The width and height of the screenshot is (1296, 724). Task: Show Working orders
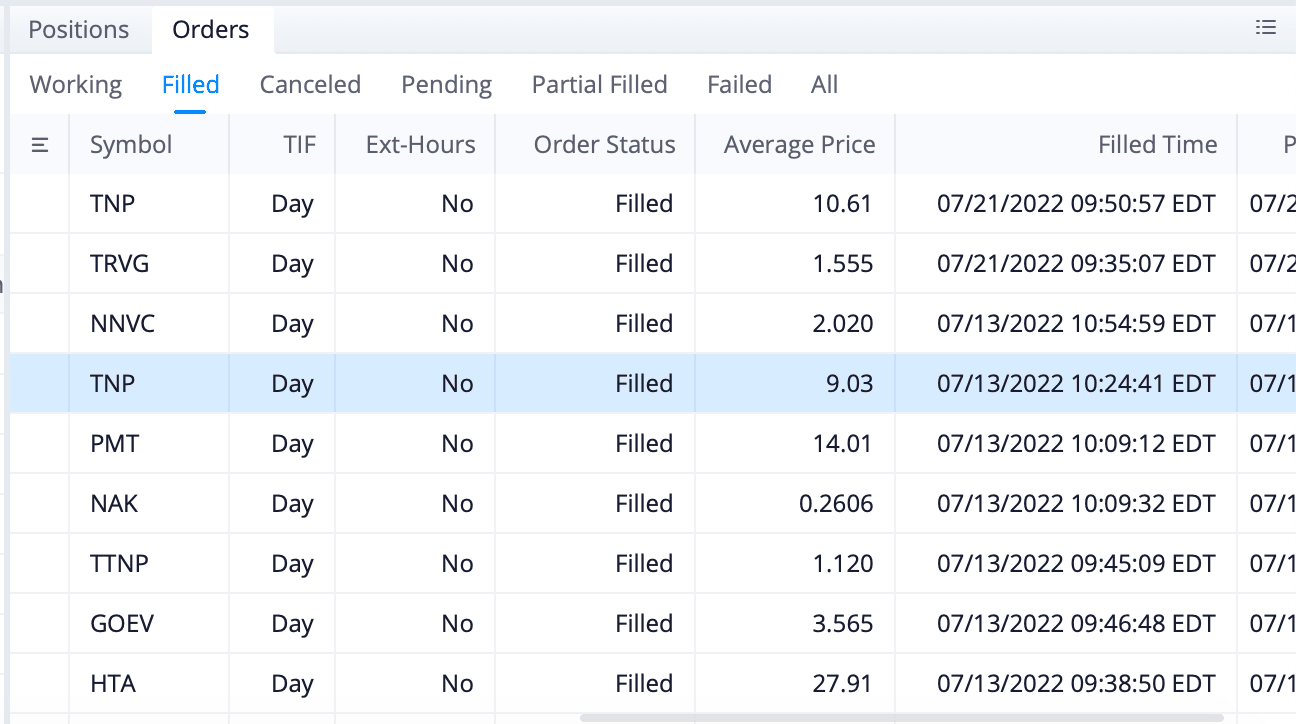[x=76, y=85]
